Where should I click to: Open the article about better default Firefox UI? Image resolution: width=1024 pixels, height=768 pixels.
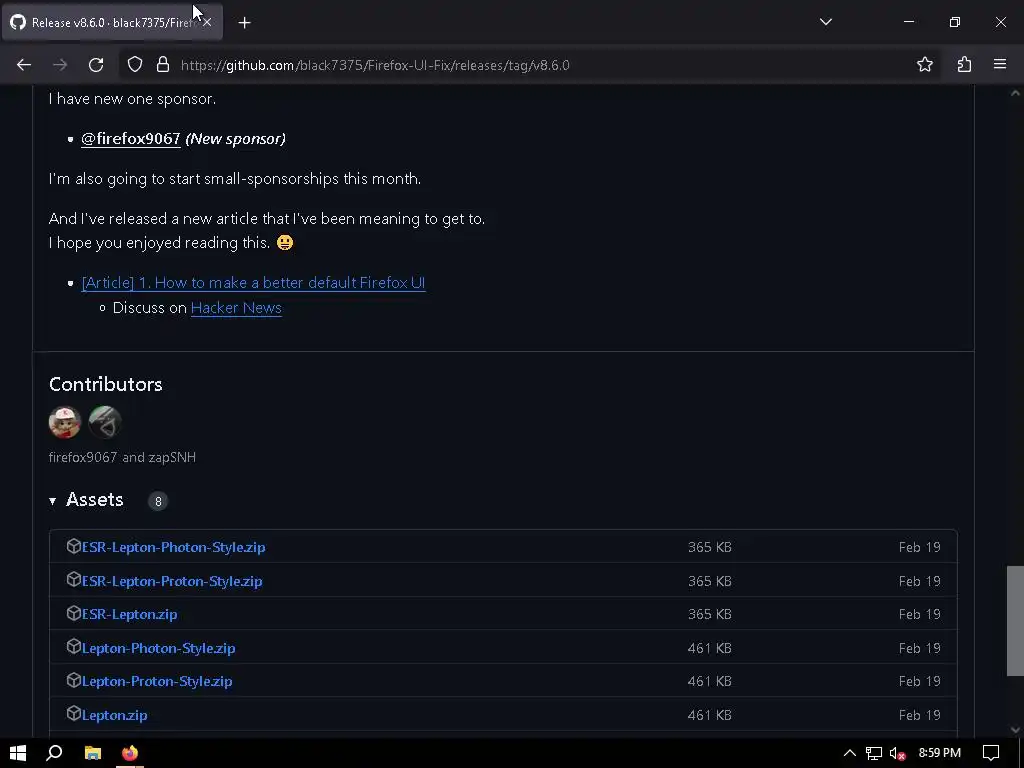coord(253,283)
